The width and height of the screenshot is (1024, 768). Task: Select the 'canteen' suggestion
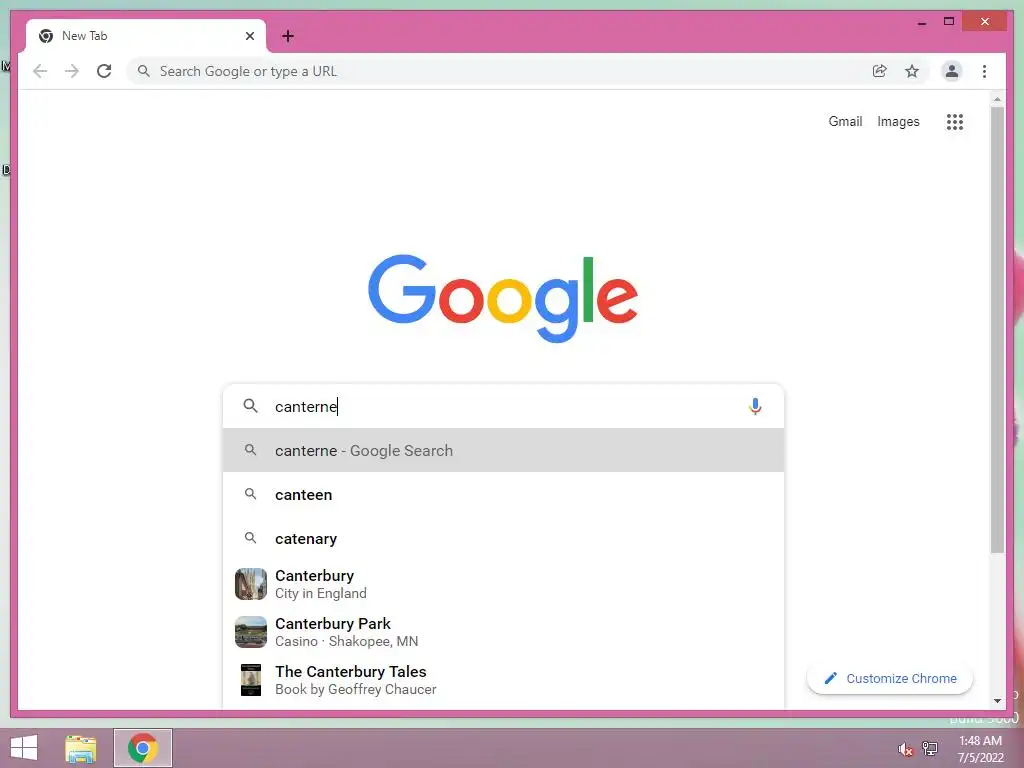503,494
